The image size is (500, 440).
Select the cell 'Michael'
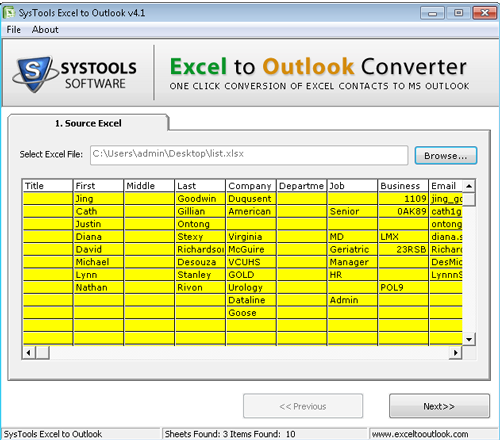coord(98,262)
